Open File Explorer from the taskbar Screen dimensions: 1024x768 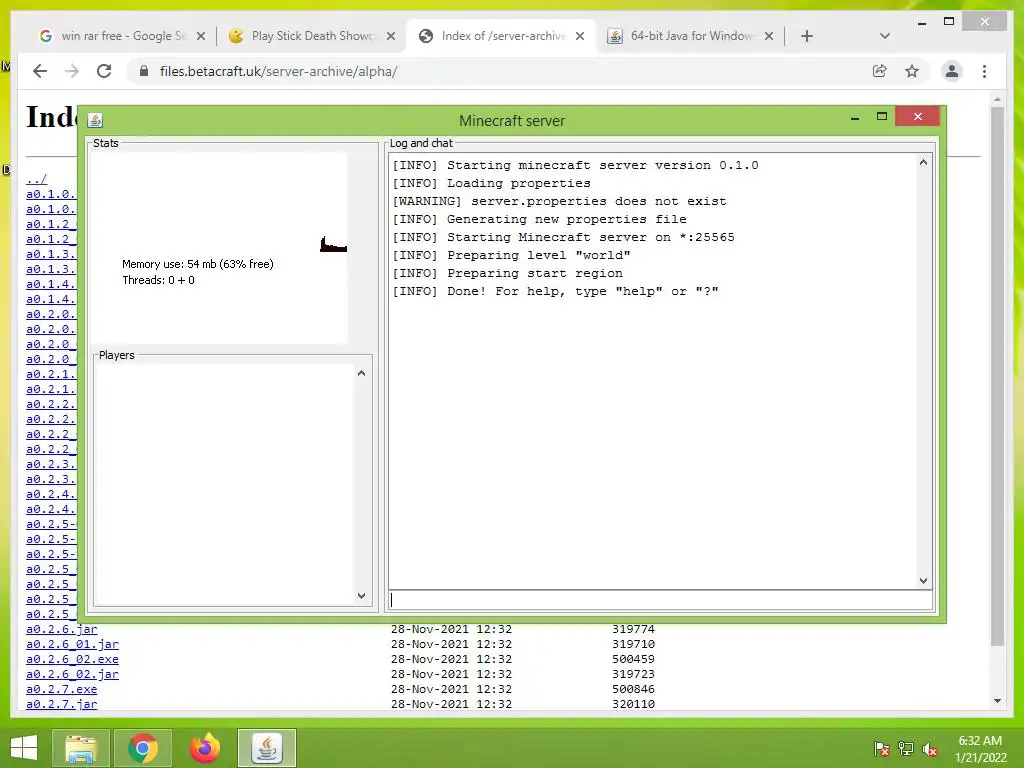pos(80,748)
